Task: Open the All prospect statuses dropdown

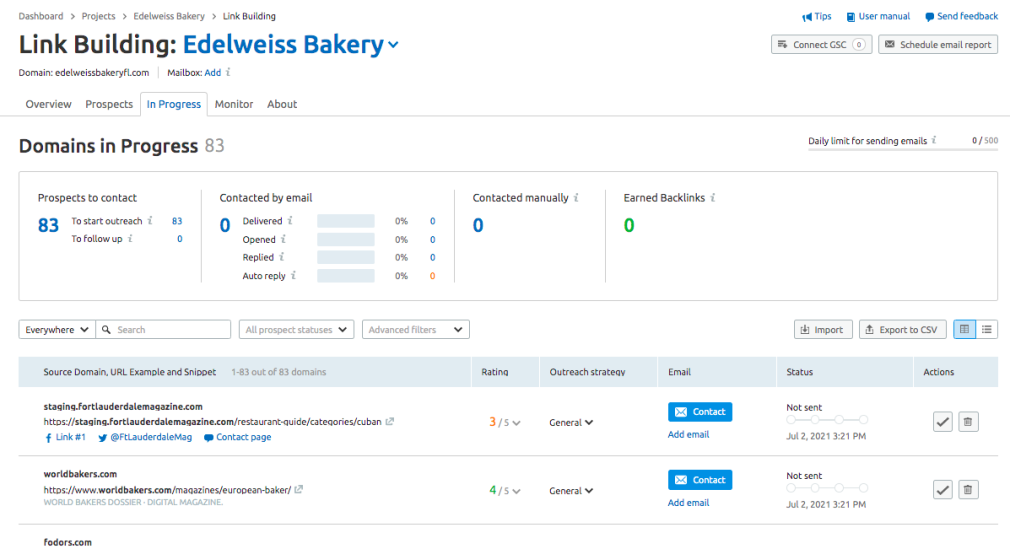Action: point(297,329)
